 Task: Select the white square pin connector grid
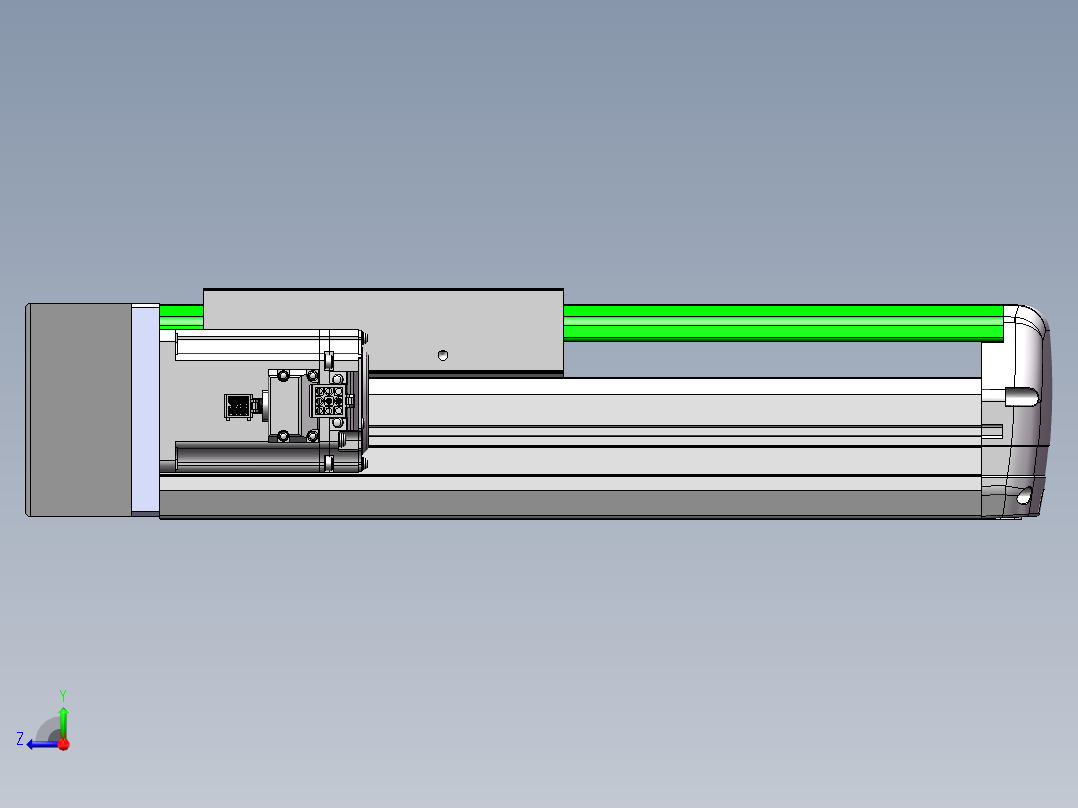click(329, 400)
